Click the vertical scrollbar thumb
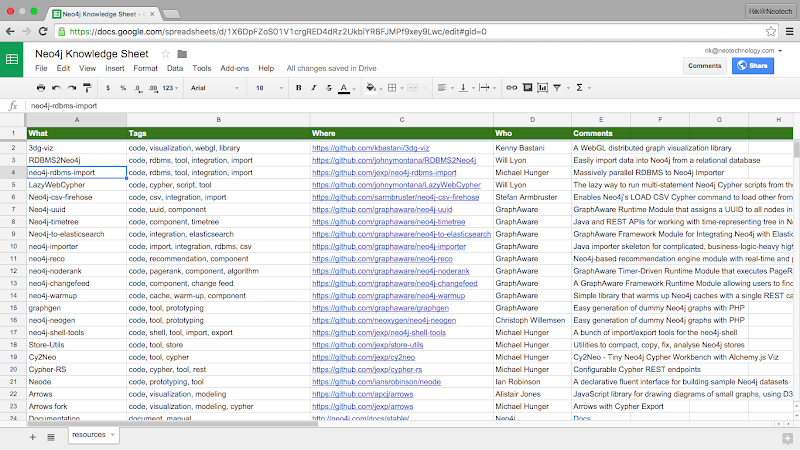 click(x=796, y=150)
